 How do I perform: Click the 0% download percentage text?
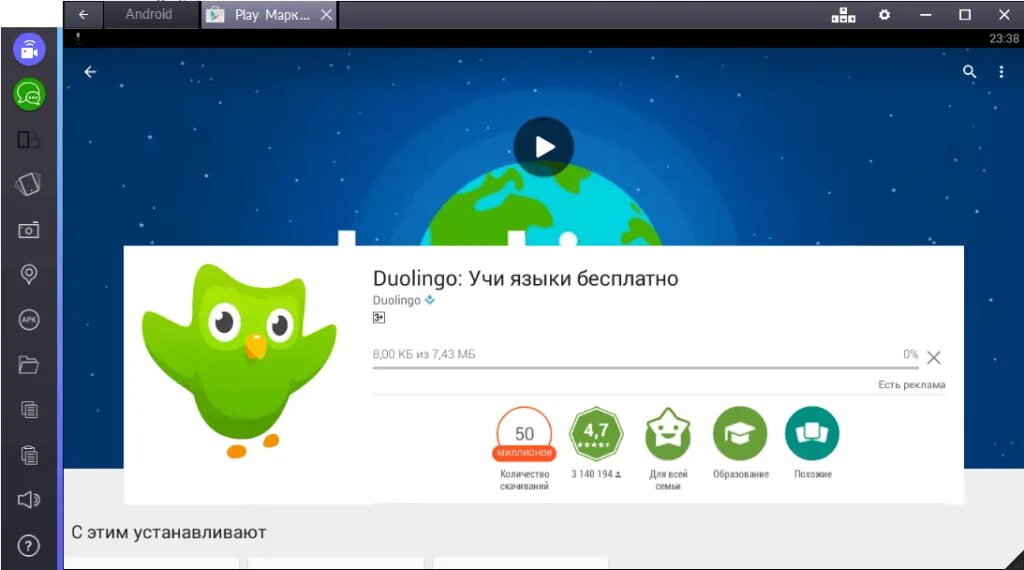tap(910, 354)
